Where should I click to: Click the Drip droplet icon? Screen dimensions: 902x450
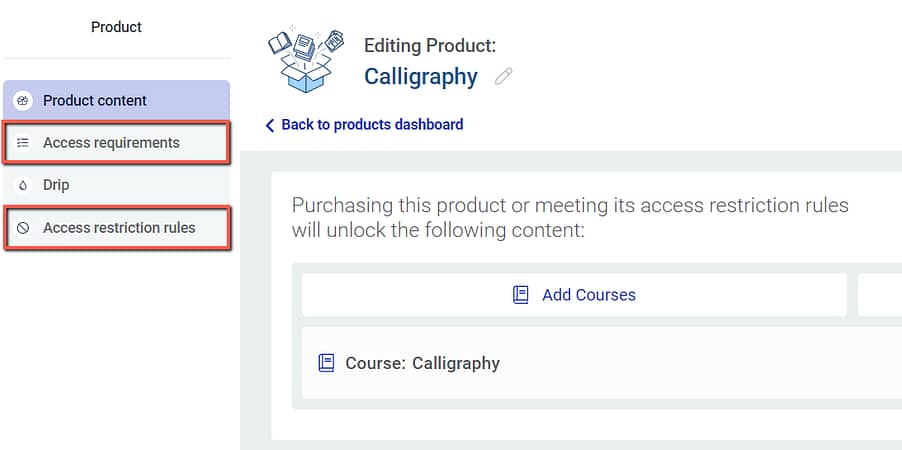(23, 186)
